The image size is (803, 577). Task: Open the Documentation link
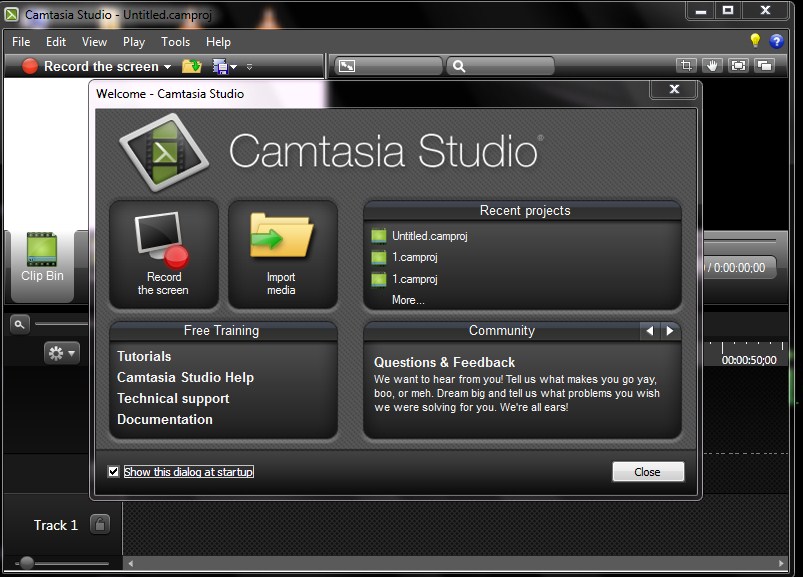click(x=164, y=419)
